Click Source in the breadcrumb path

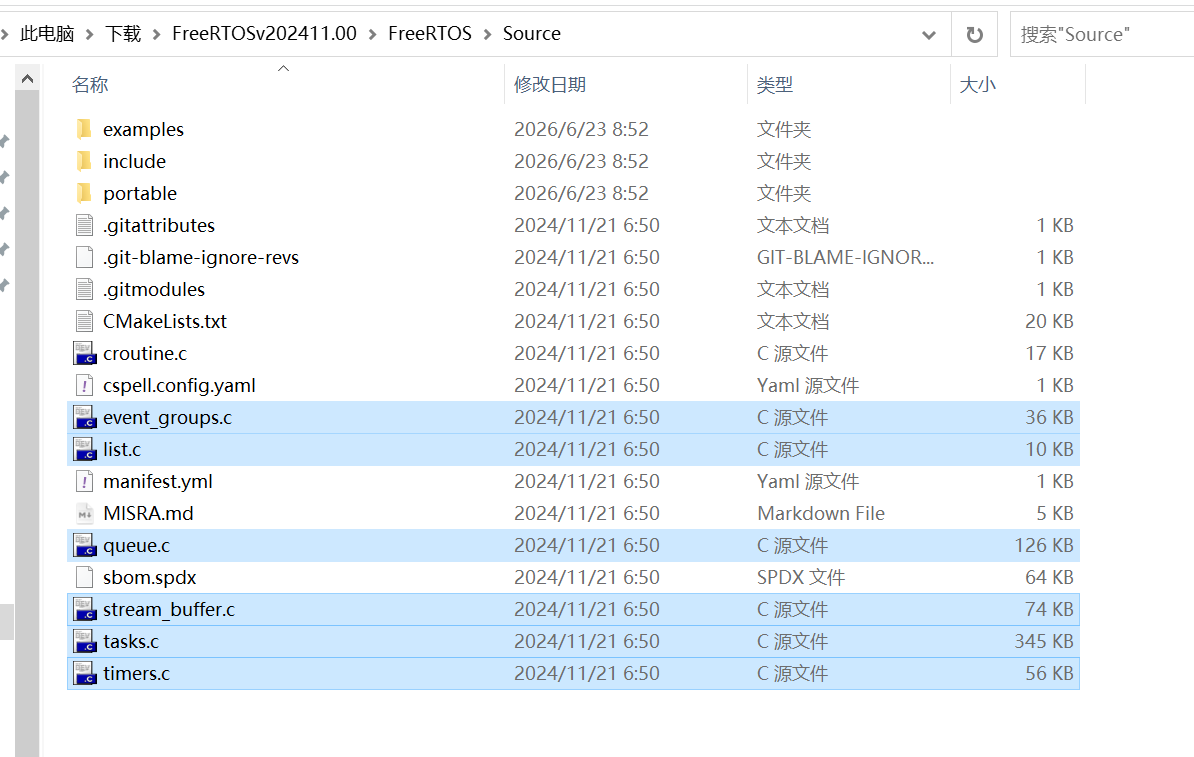532,34
